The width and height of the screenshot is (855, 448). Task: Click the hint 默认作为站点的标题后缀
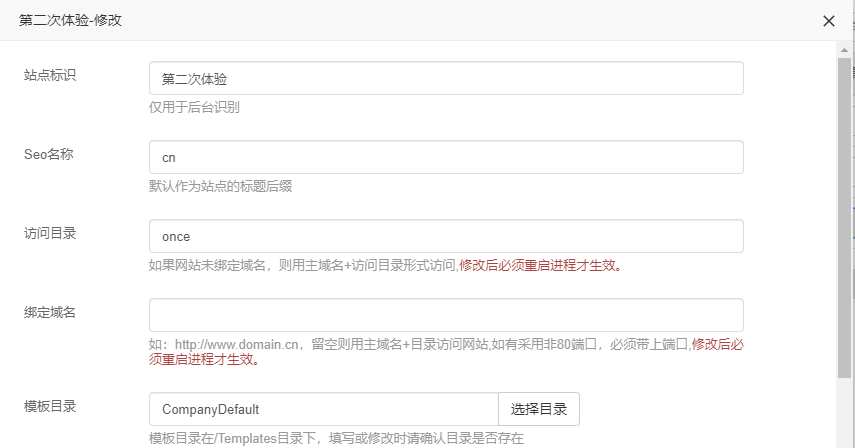tap(220, 186)
